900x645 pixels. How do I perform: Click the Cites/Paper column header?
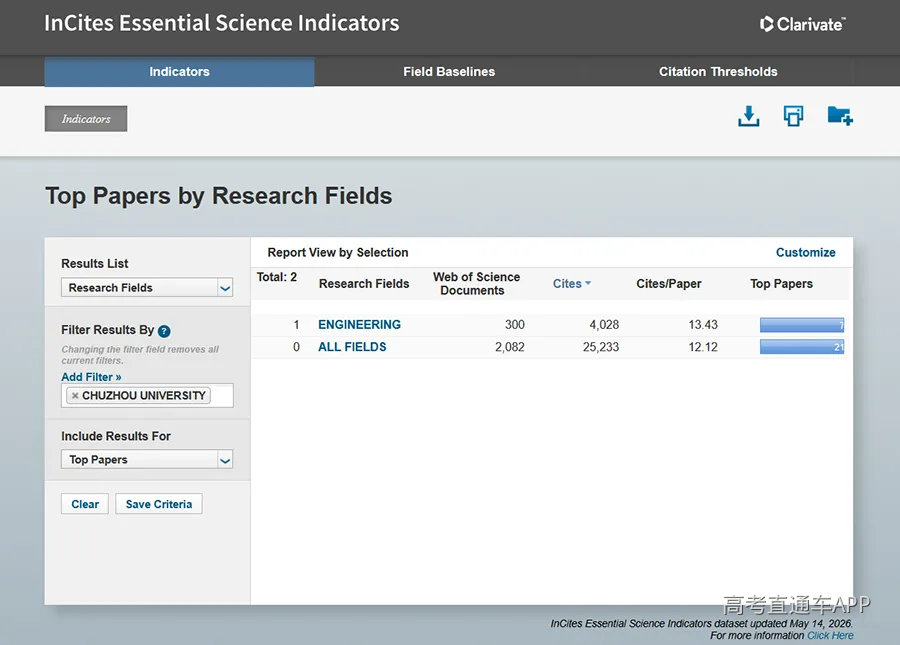(669, 283)
